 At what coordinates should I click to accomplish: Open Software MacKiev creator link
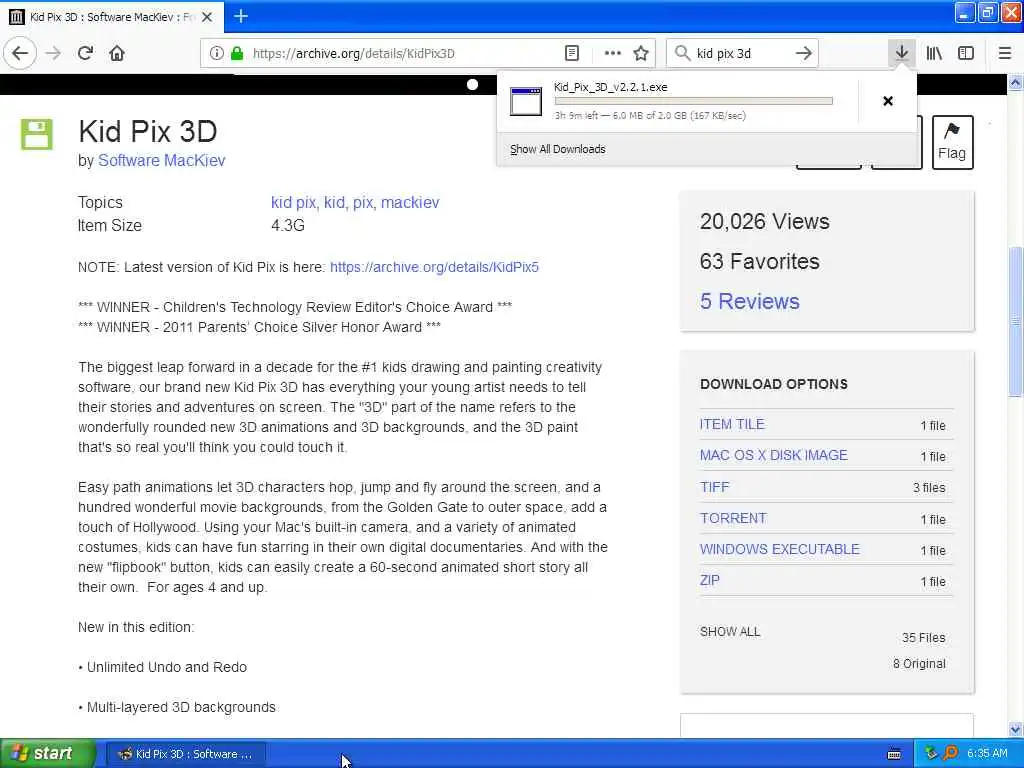161,161
